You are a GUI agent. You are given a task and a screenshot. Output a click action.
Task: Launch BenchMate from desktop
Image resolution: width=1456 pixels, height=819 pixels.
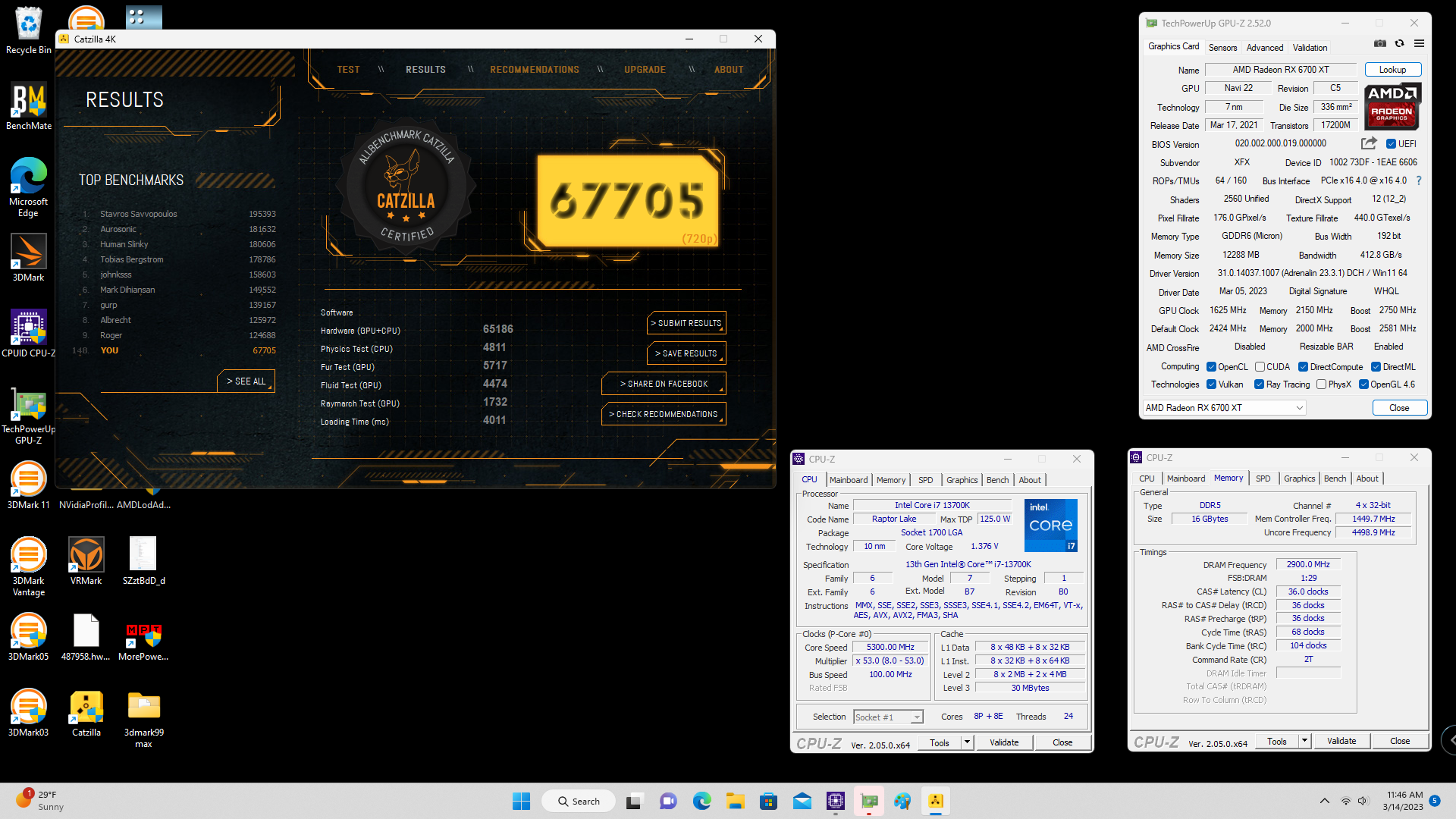(x=28, y=106)
